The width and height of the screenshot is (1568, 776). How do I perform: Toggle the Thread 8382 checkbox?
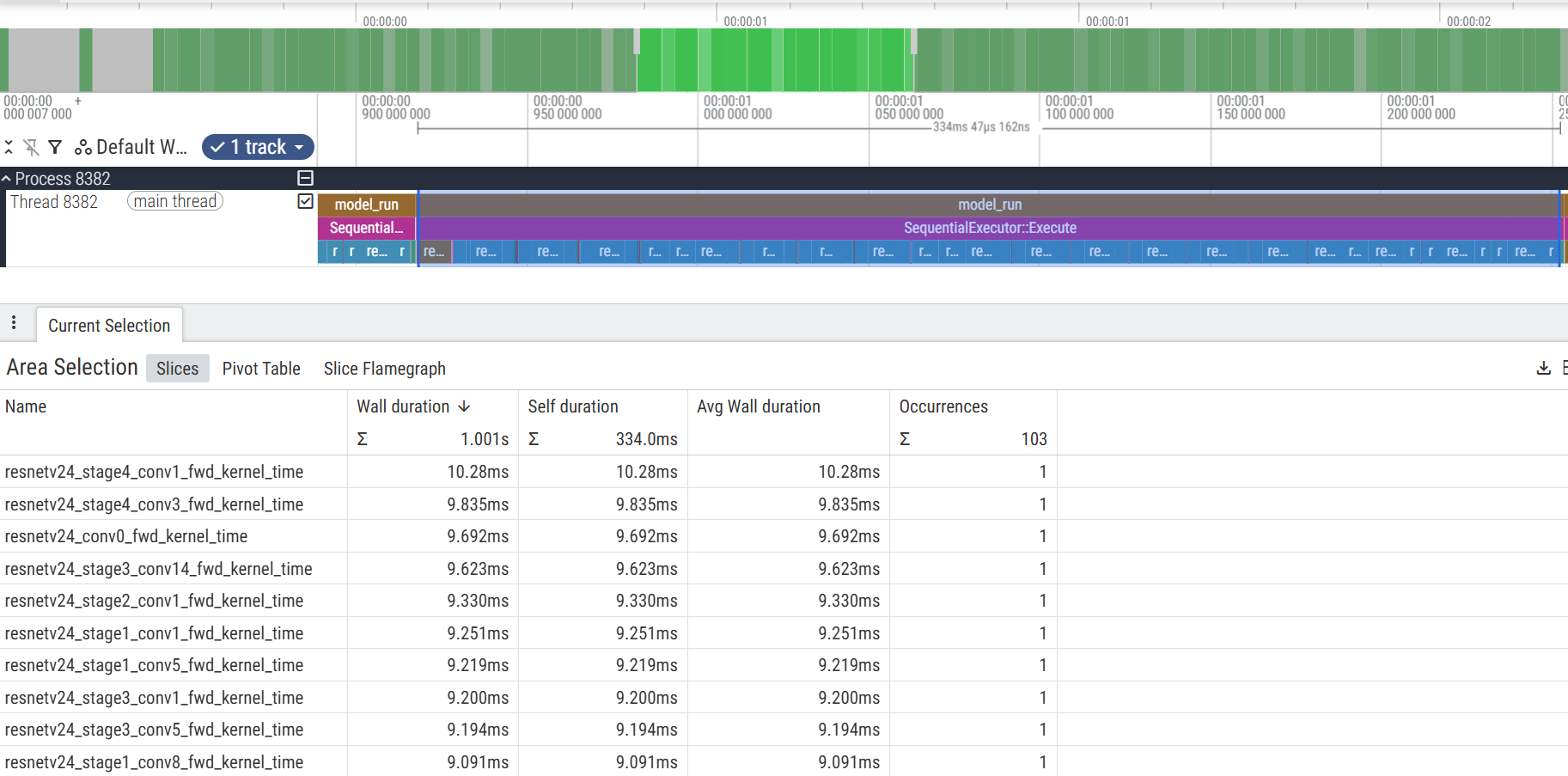click(305, 201)
